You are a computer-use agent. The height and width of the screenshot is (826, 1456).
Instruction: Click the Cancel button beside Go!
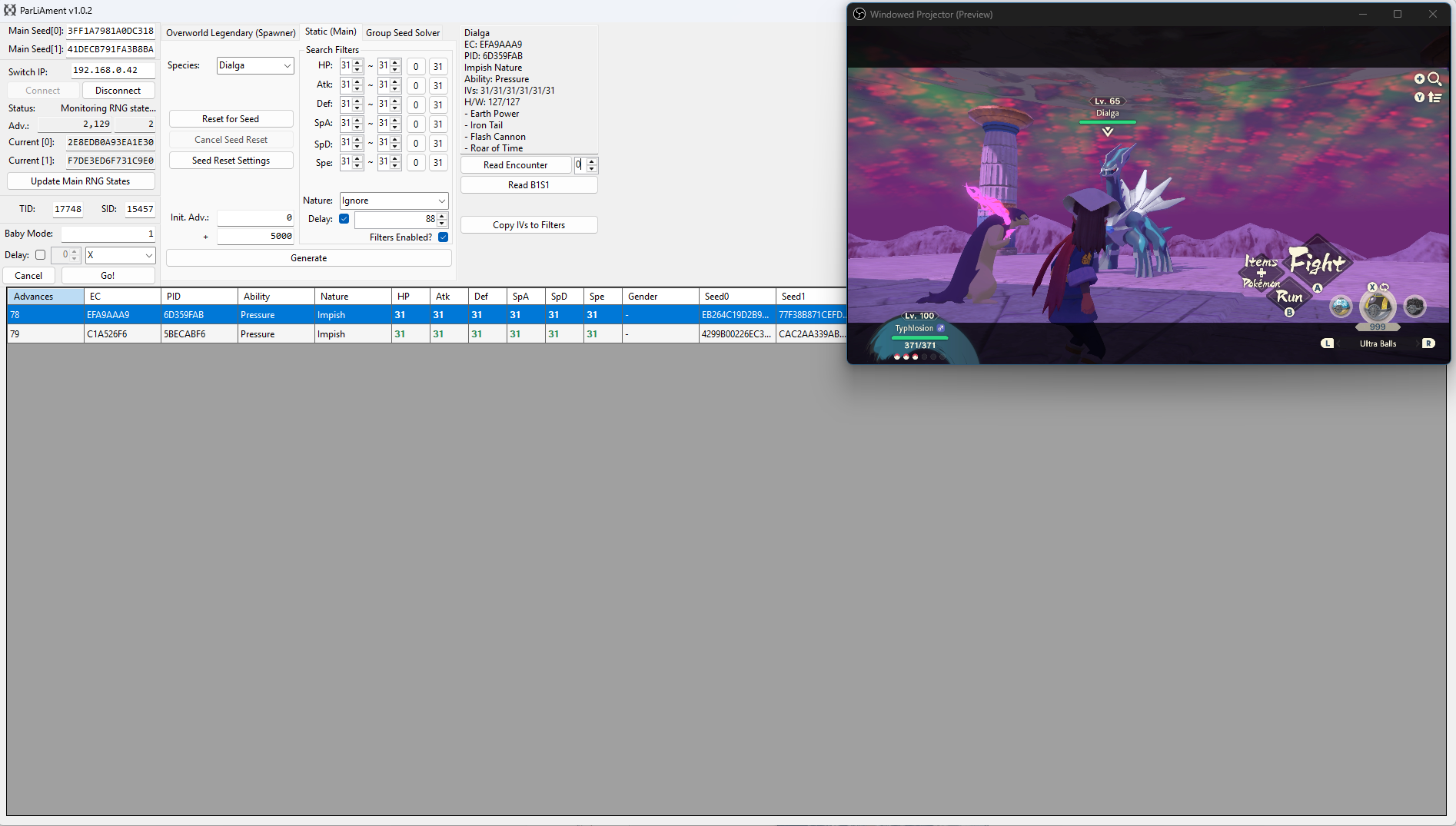click(28, 276)
